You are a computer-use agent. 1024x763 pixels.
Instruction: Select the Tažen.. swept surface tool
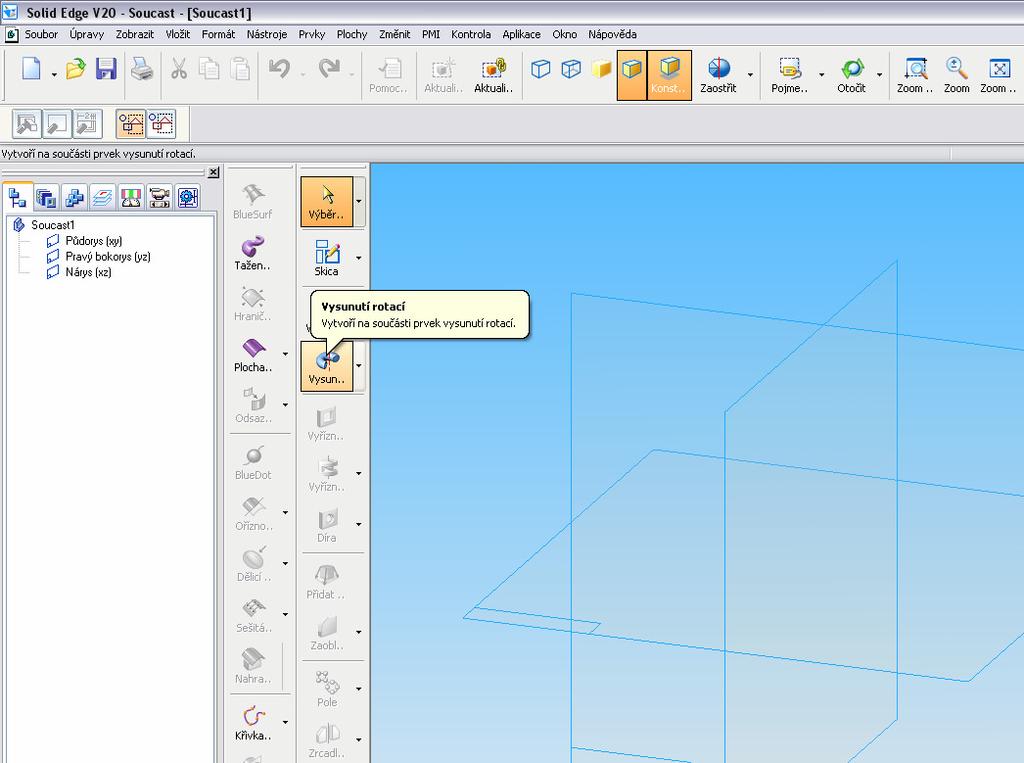pyautogui.click(x=253, y=254)
